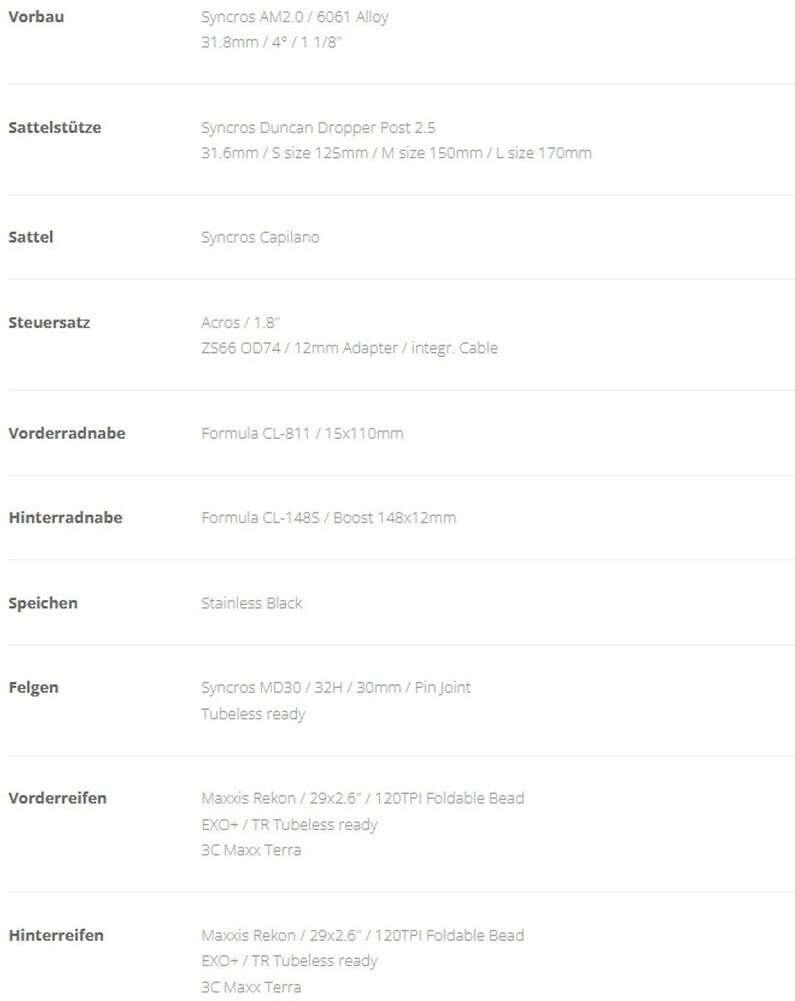The width and height of the screenshot is (795, 1001).
Task: Select the Stainless Black spokes value
Action: pos(251,603)
